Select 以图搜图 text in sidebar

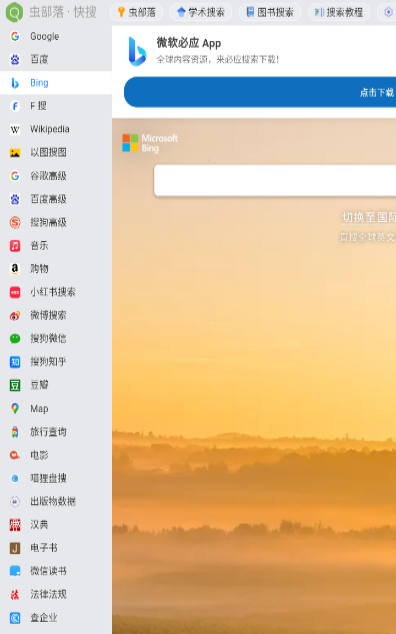pyautogui.click(x=49, y=153)
